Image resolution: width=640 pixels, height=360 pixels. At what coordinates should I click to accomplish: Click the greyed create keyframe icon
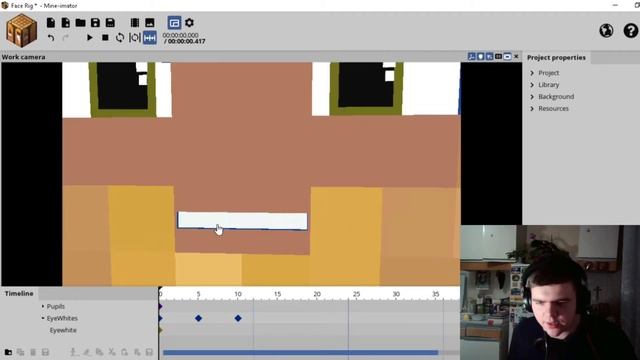(x=73, y=352)
